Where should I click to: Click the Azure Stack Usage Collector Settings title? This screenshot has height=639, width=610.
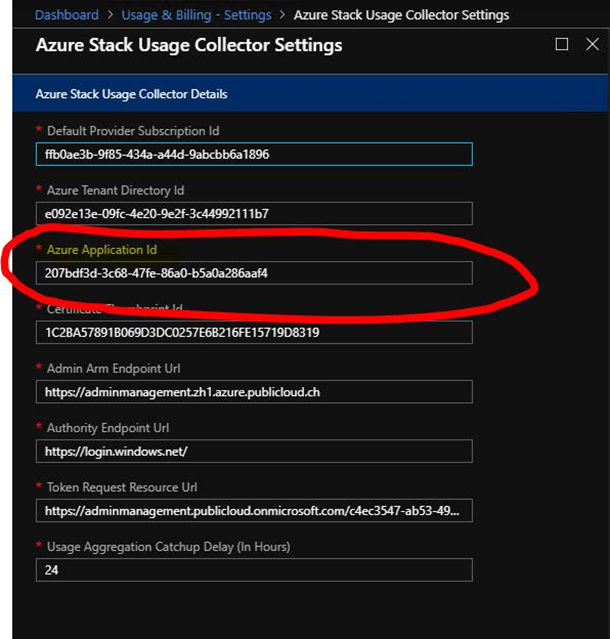[x=189, y=45]
